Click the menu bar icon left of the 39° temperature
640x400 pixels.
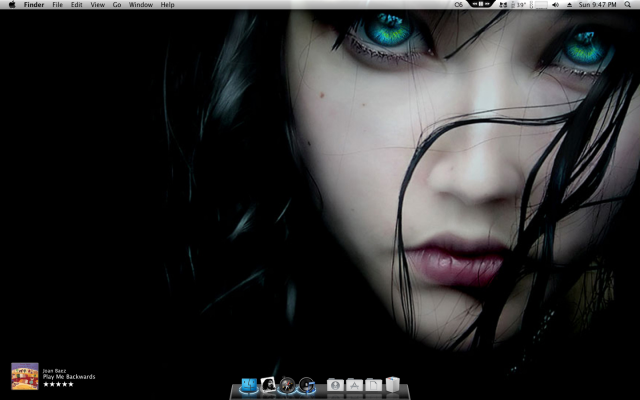(504, 5)
